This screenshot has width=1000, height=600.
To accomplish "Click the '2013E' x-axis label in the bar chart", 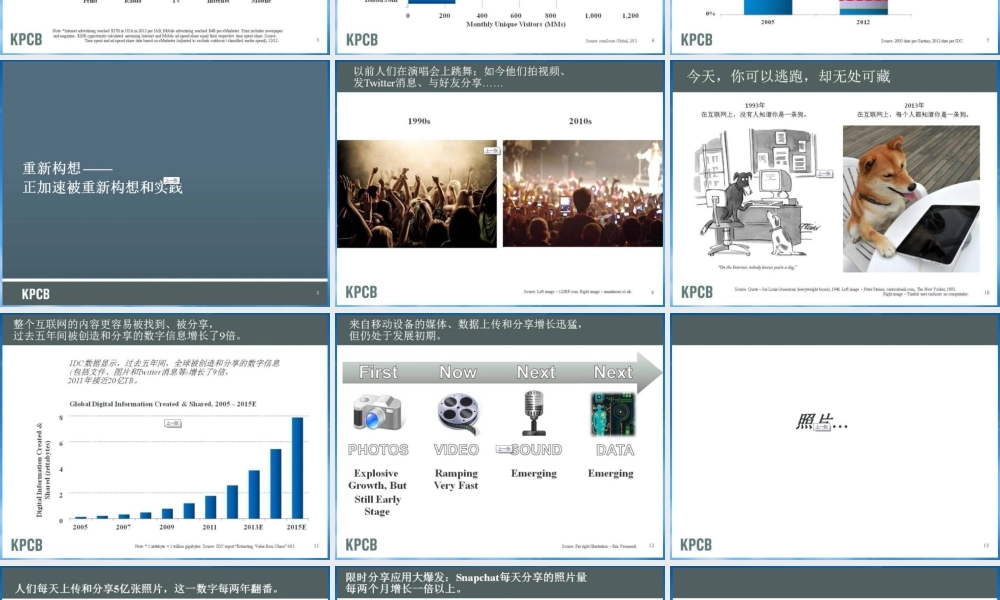I will tap(253, 527).
